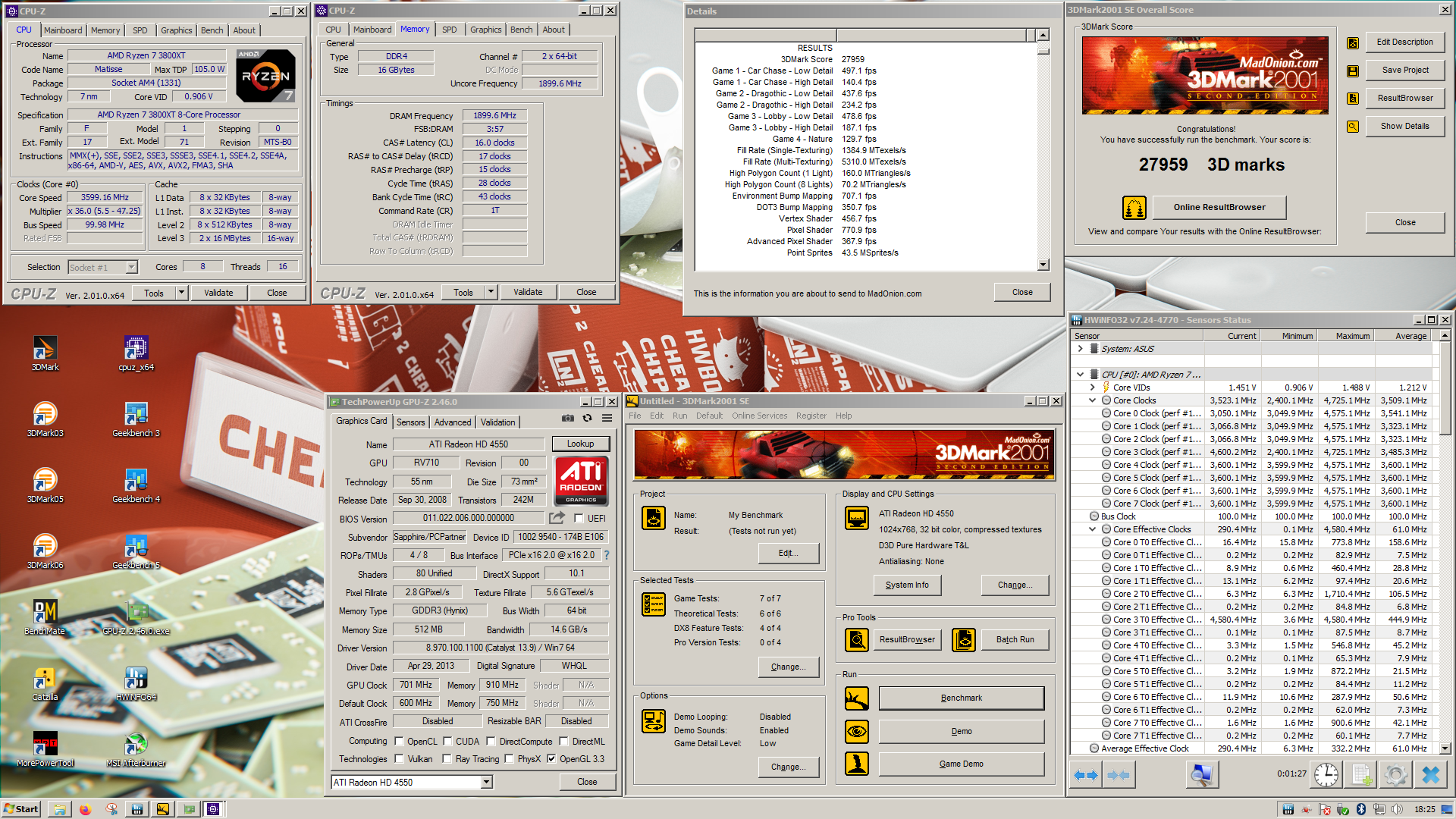
Task: Click the BIOS version share/export icon
Action: [x=557, y=518]
